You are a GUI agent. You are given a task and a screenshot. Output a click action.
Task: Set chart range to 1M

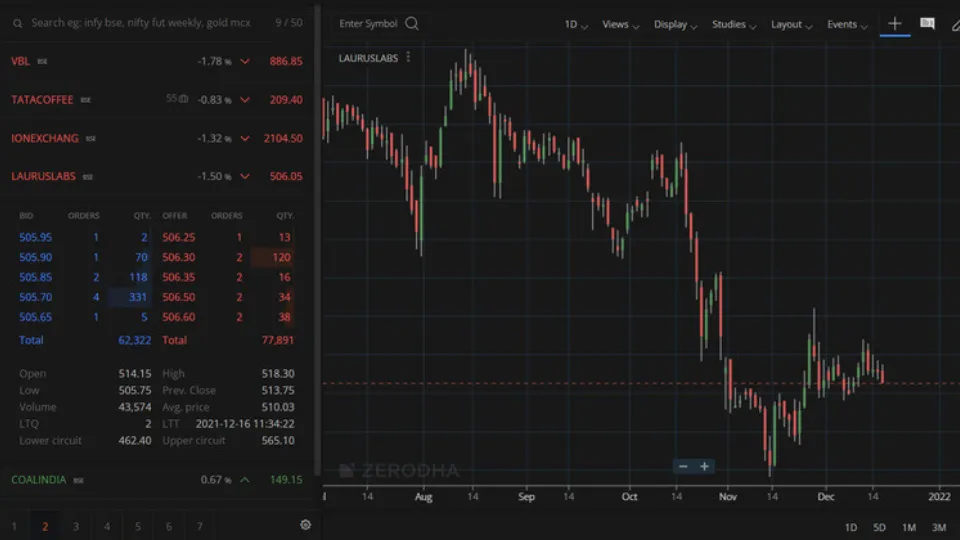pyautogui.click(x=909, y=527)
